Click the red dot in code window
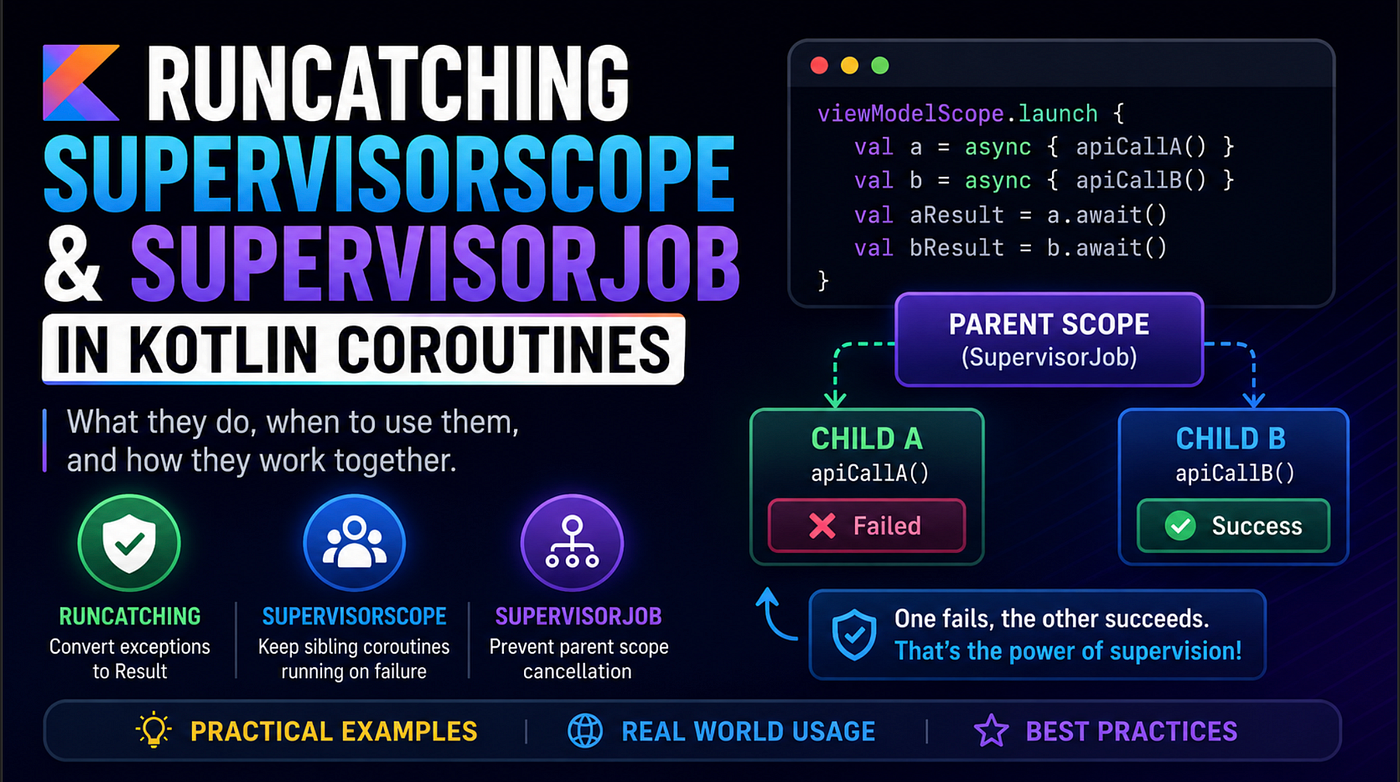 [x=819, y=66]
